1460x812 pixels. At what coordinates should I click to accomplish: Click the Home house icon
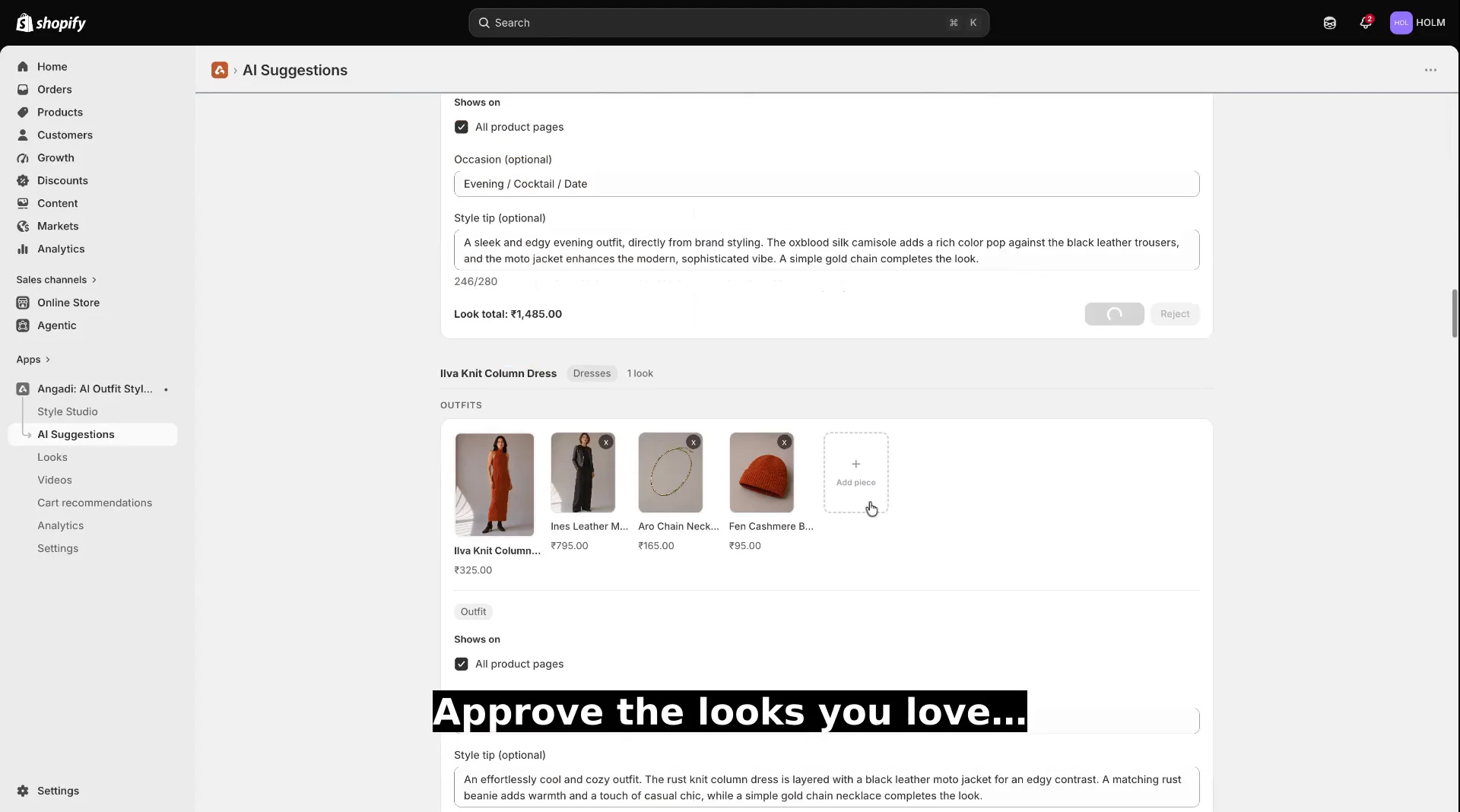[23, 67]
